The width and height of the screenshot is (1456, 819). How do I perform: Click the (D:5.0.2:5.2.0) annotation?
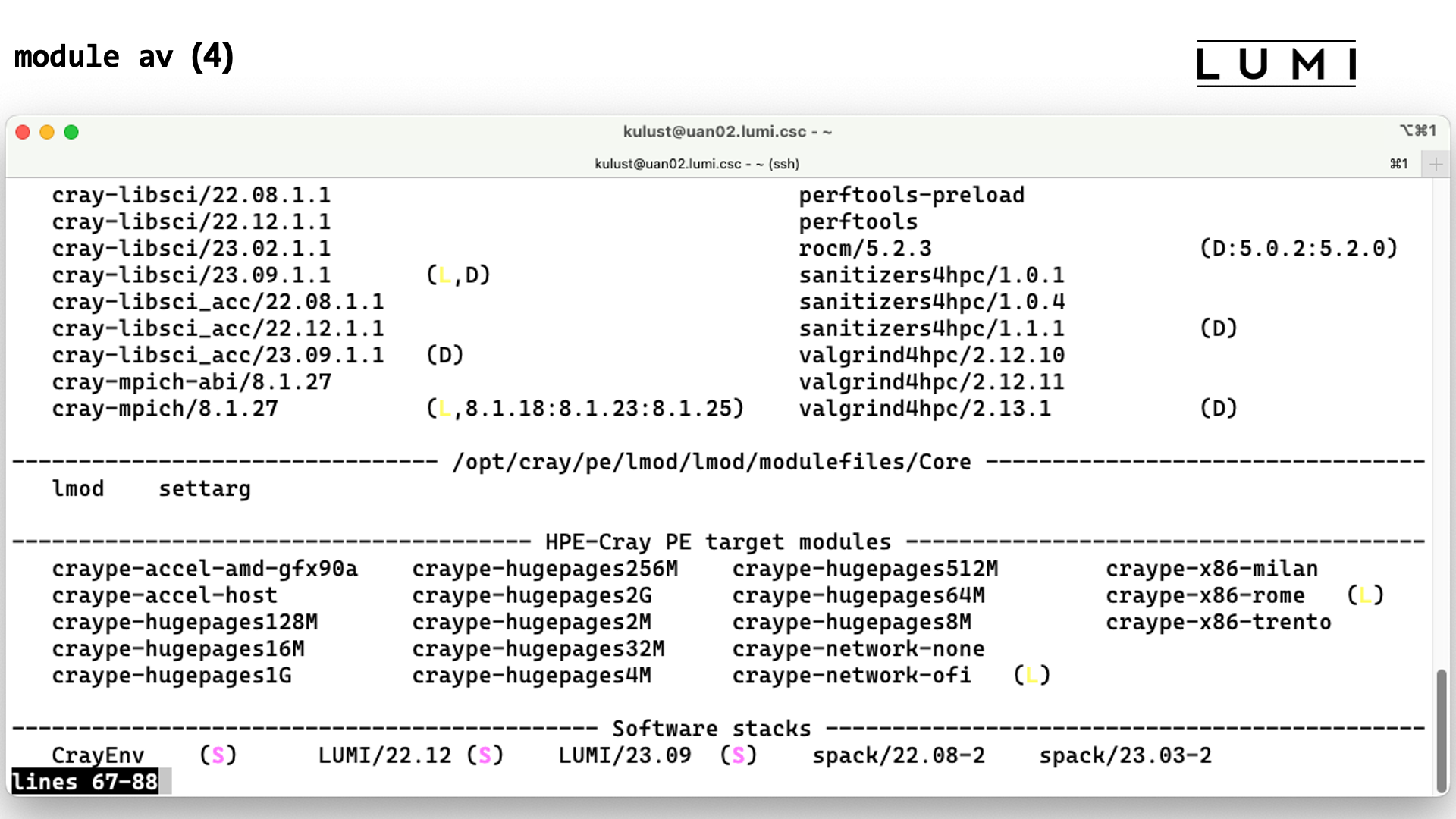pyautogui.click(x=1298, y=249)
